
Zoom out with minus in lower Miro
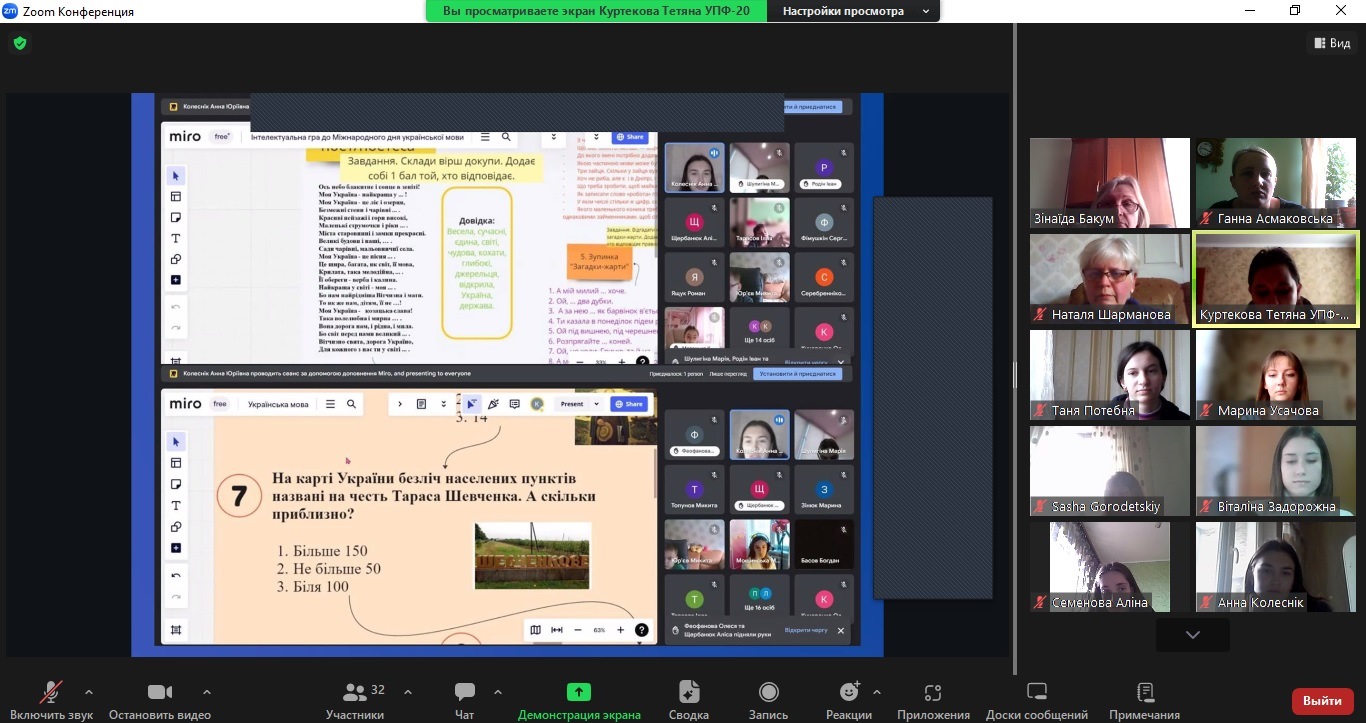578,630
